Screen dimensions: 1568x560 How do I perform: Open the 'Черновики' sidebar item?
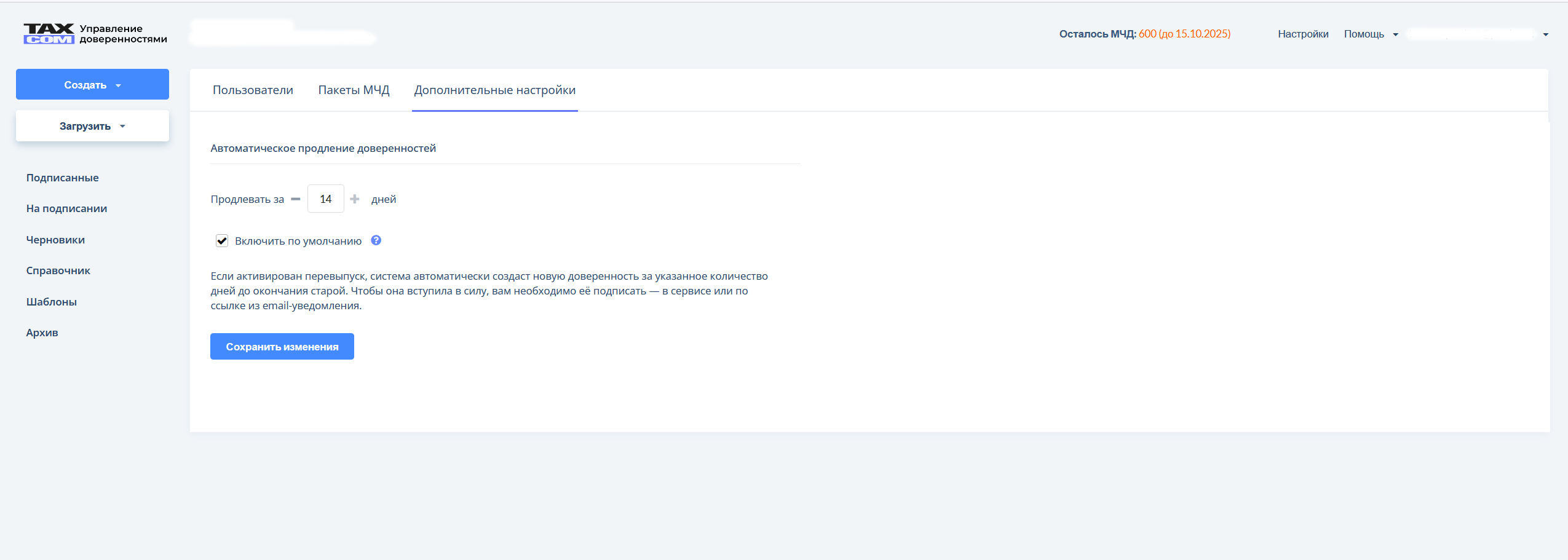pos(55,240)
